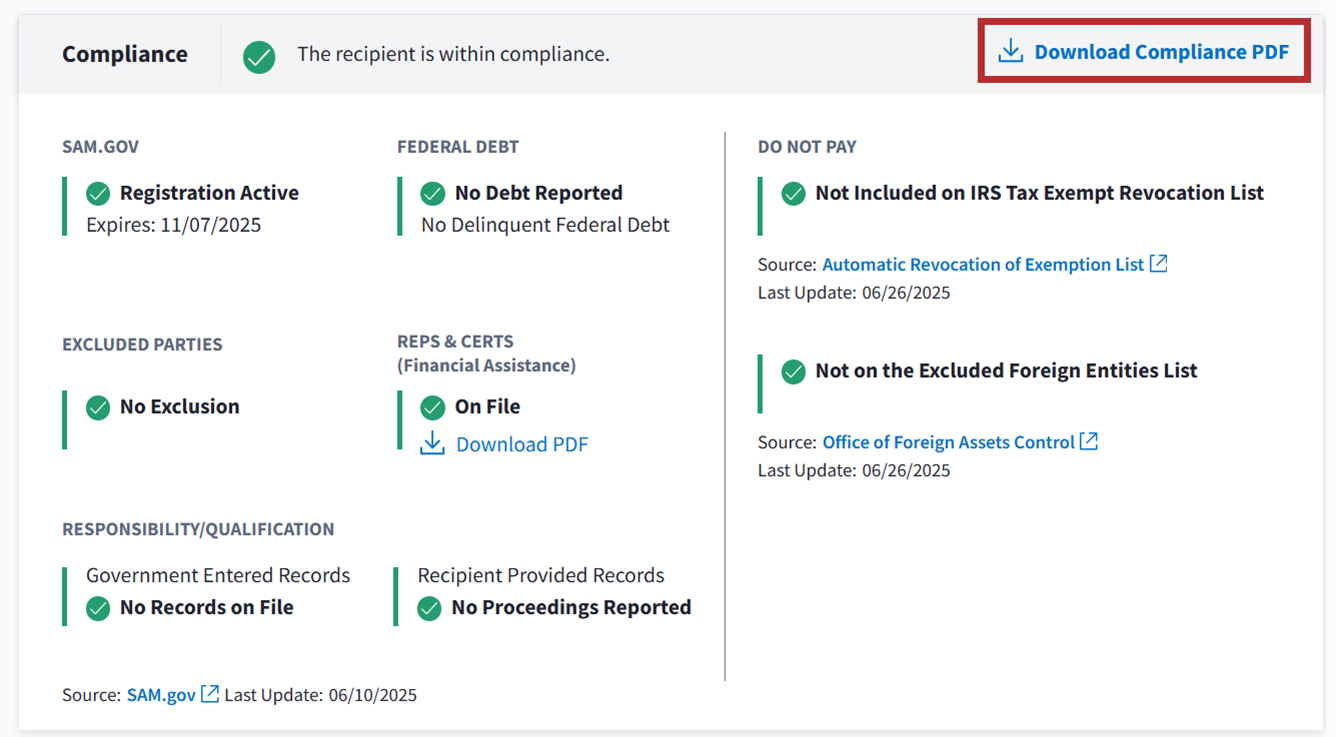
Task: Click the Reps & Certs Download PDF link
Action: tap(521, 444)
